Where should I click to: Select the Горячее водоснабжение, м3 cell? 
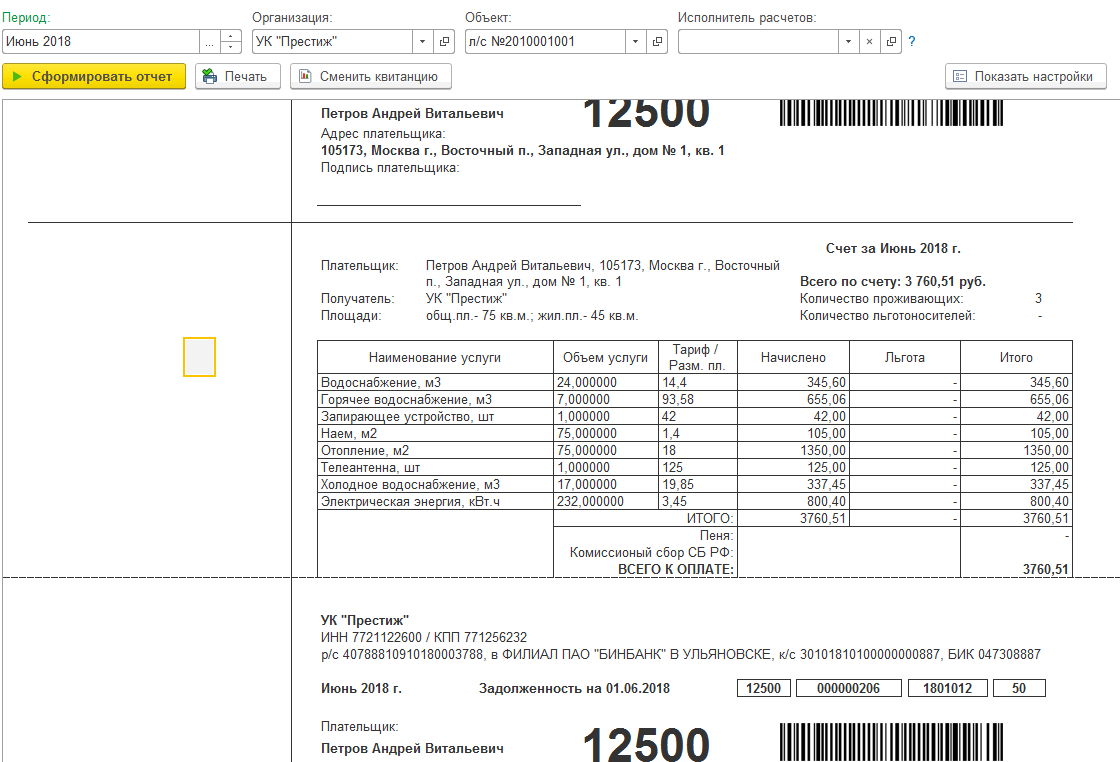[x=435, y=399]
